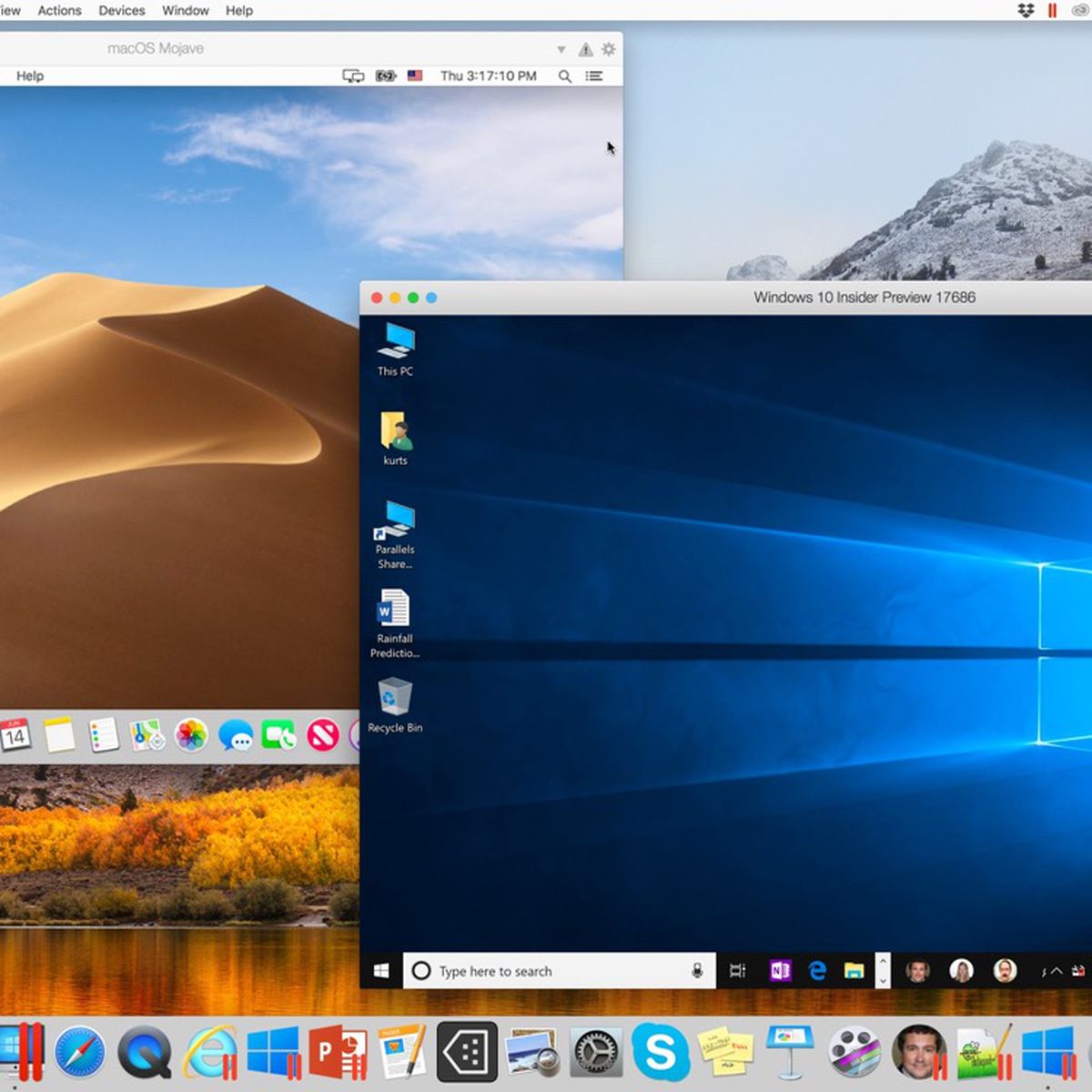Open System Preferences in the Mac dock
This screenshot has height=1092, width=1092.
(596, 1052)
